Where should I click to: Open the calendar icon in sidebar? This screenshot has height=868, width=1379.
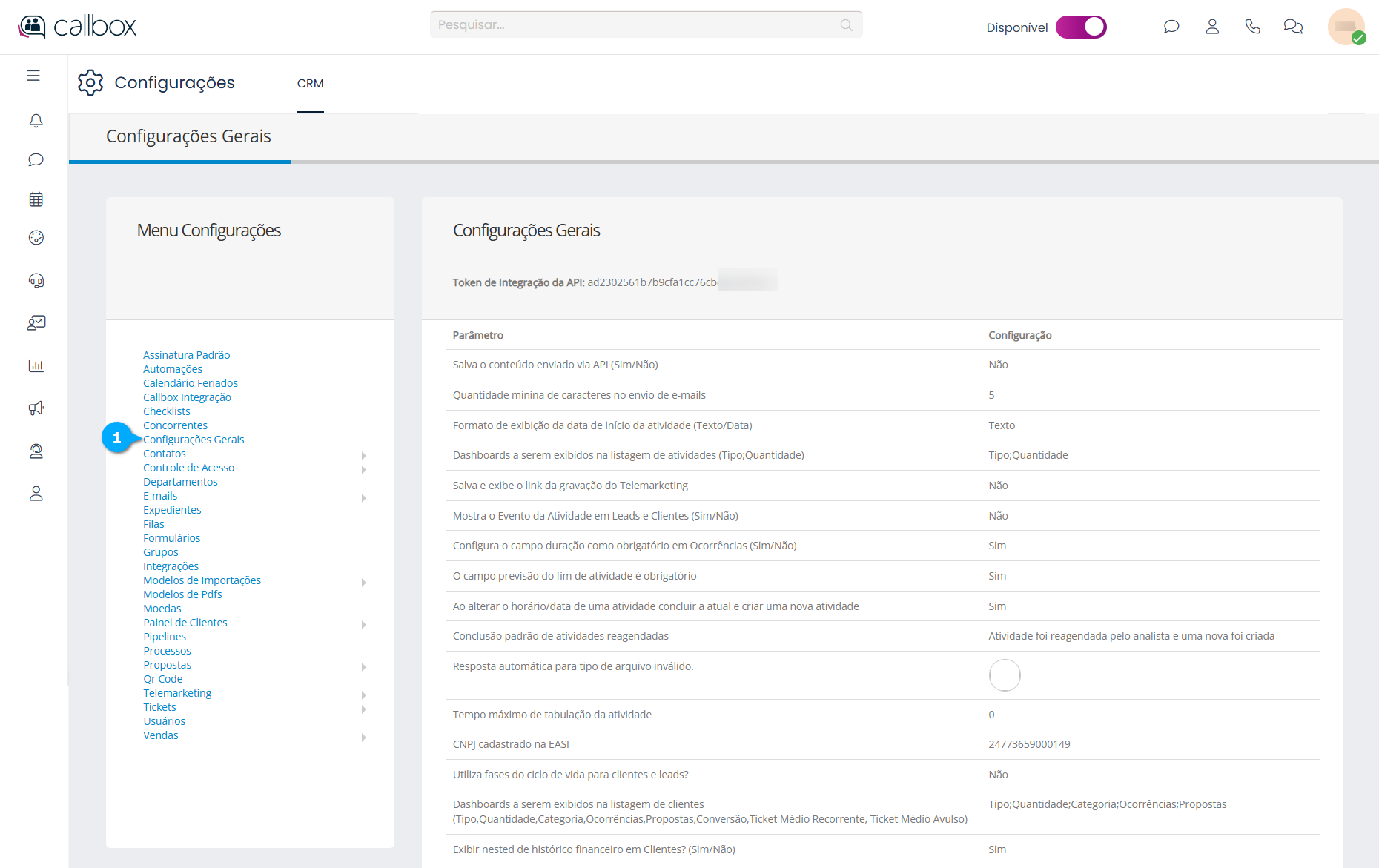[36, 199]
